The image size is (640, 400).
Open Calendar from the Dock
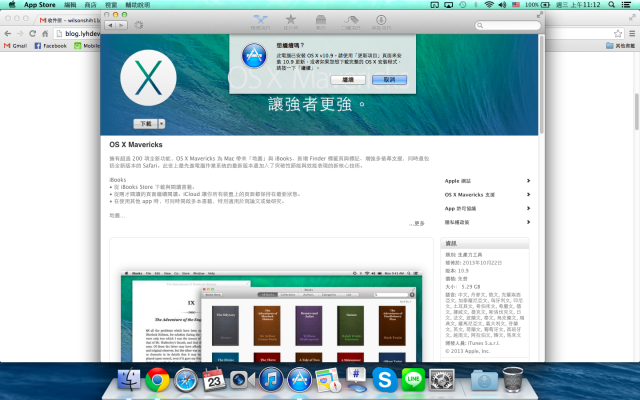tap(214, 380)
